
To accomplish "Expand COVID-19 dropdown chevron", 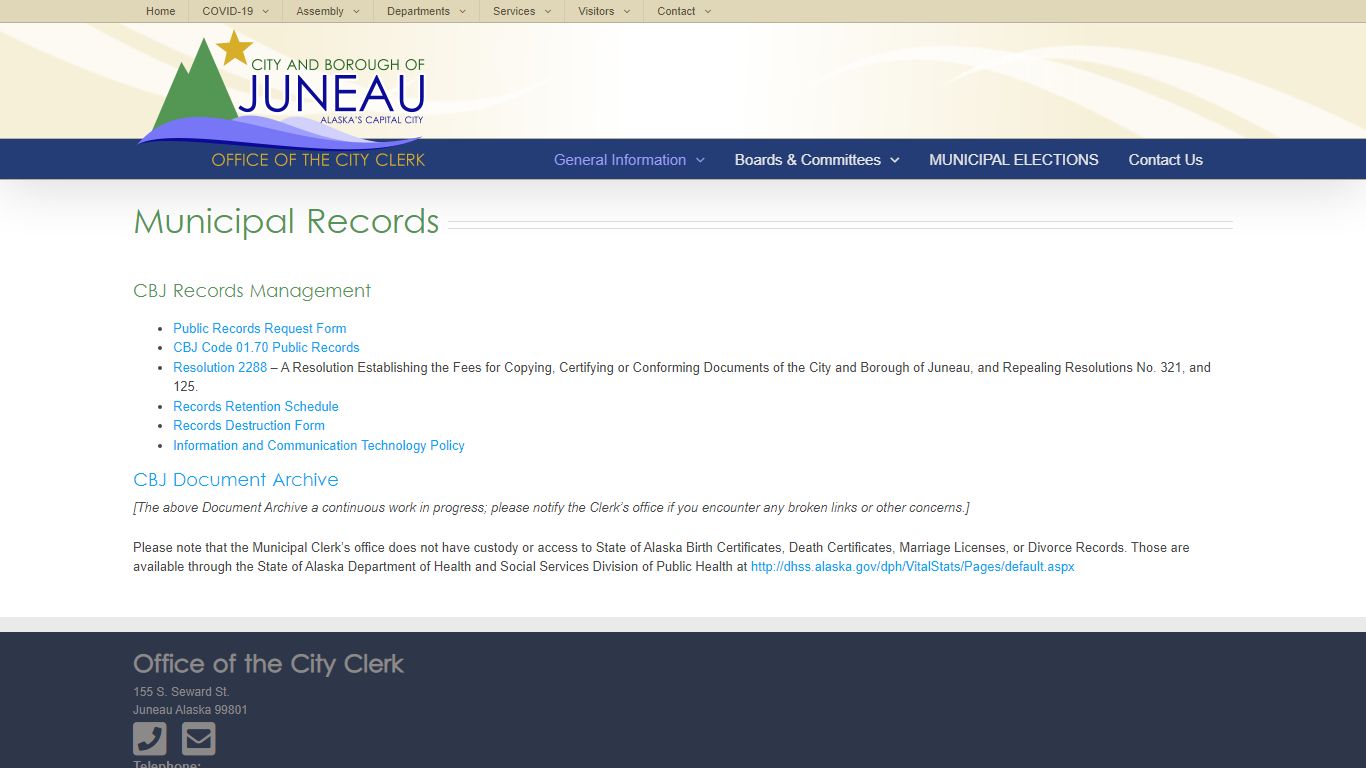I will tap(266, 12).
